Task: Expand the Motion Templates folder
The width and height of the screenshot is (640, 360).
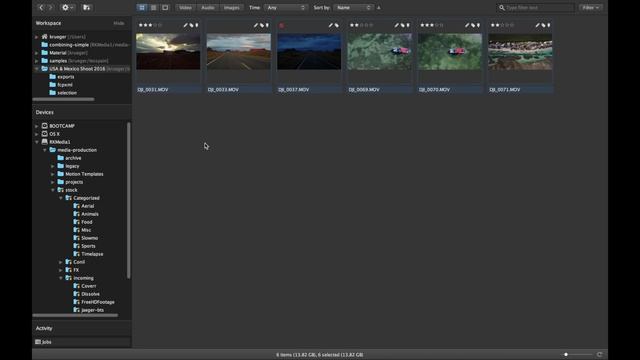Action: (x=53, y=174)
